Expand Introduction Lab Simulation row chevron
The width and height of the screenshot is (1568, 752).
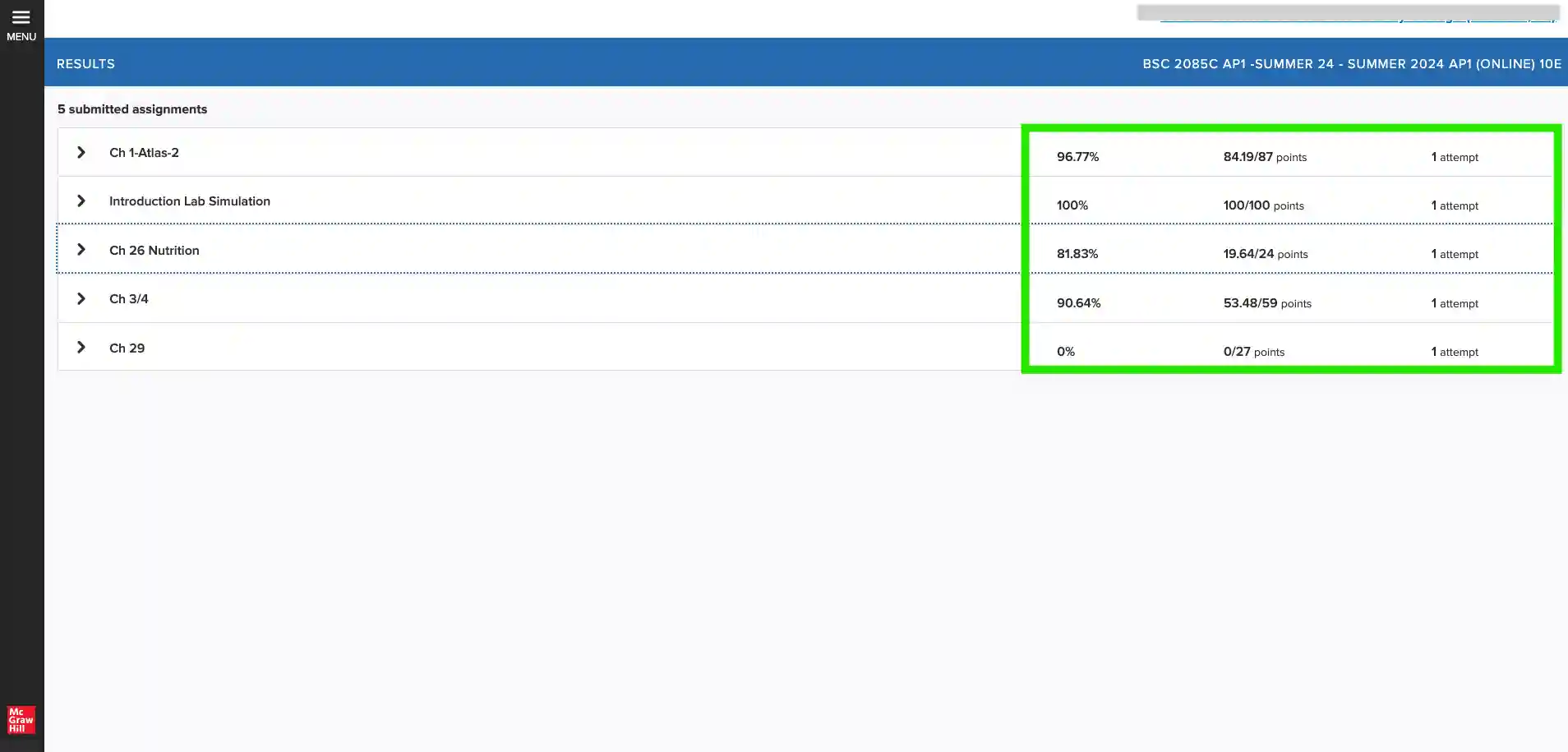point(81,201)
